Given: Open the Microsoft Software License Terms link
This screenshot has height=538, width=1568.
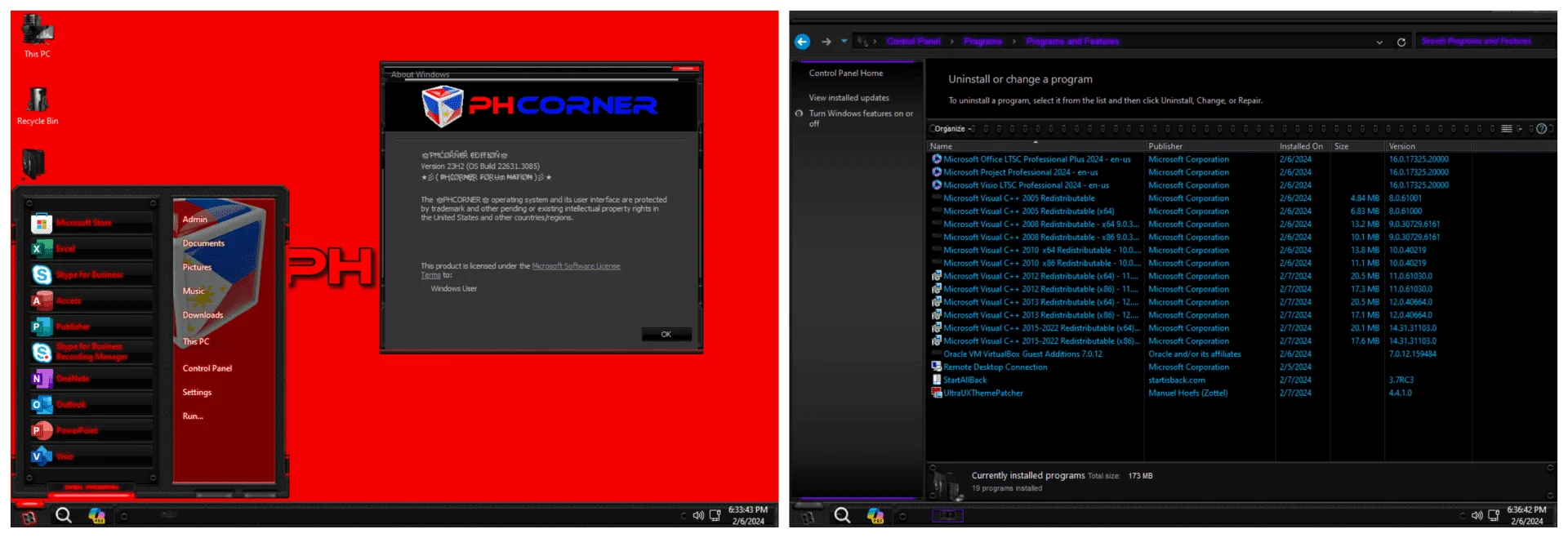Looking at the screenshot, I should 576,266.
